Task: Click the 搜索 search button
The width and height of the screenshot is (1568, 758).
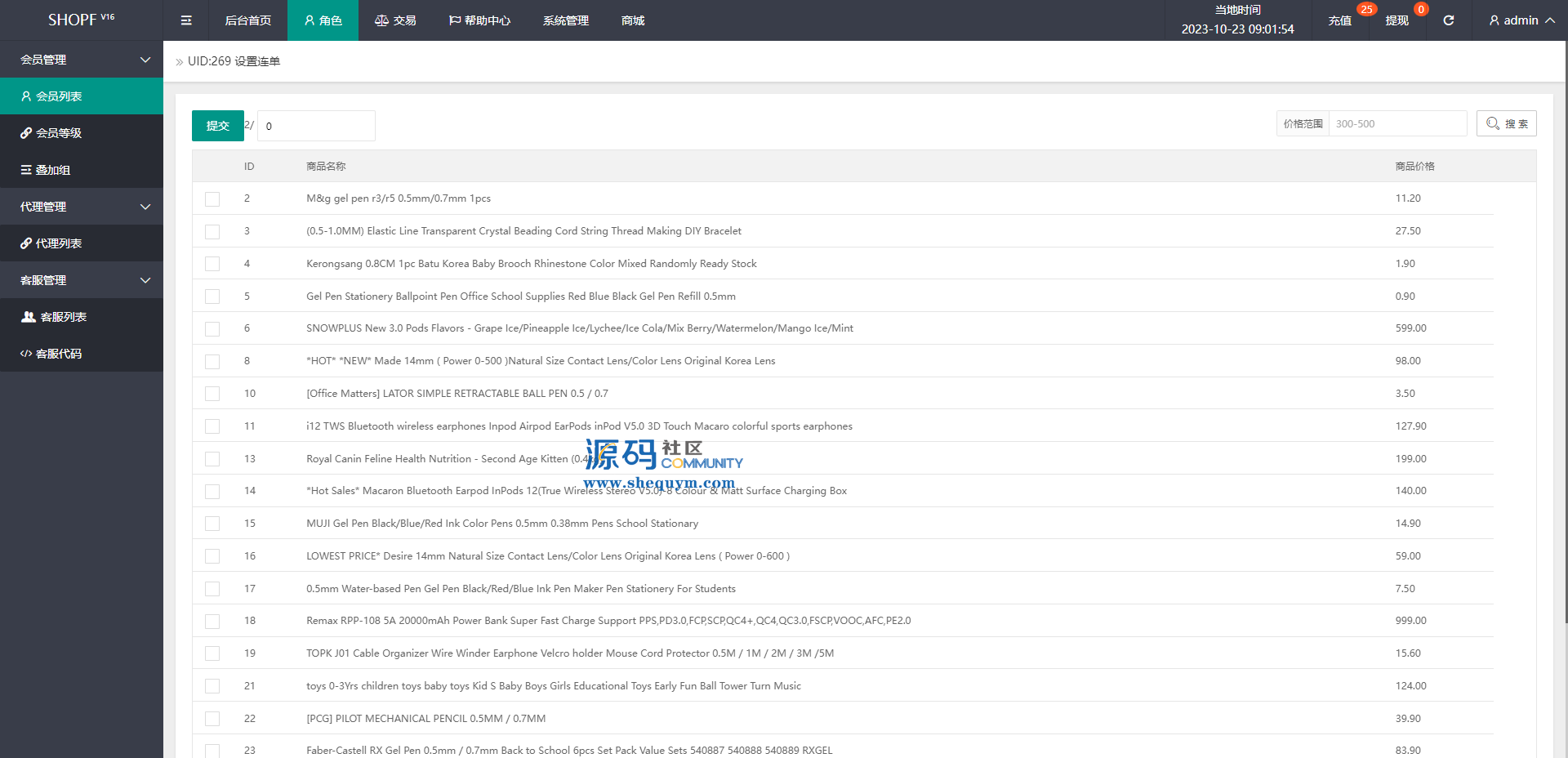Action: 1507,123
